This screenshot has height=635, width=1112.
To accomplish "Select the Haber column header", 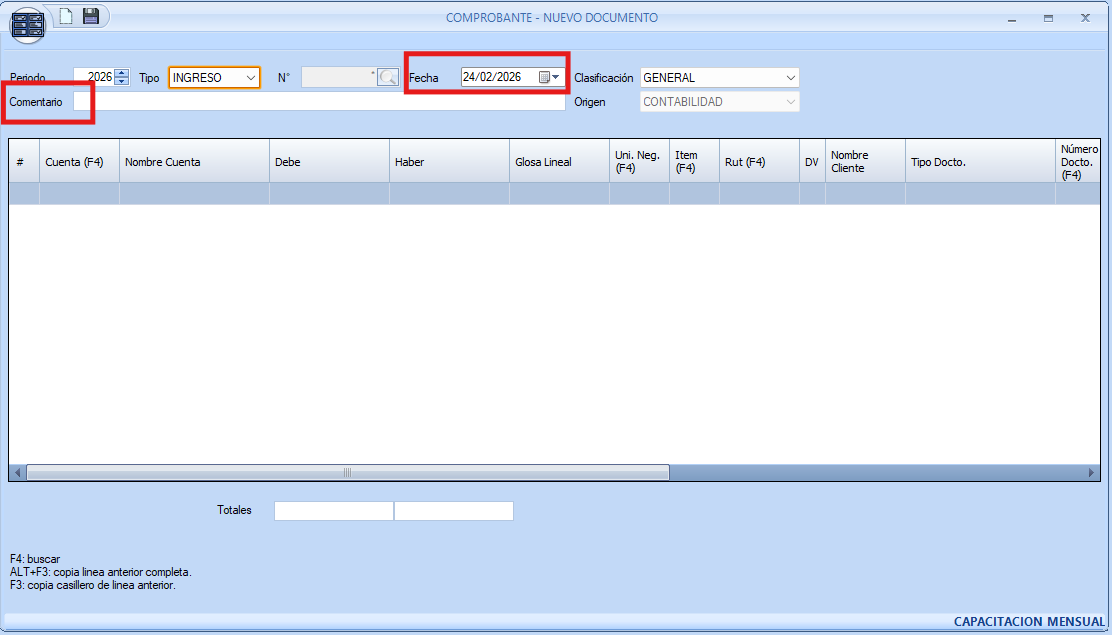I will tap(449, 162).
